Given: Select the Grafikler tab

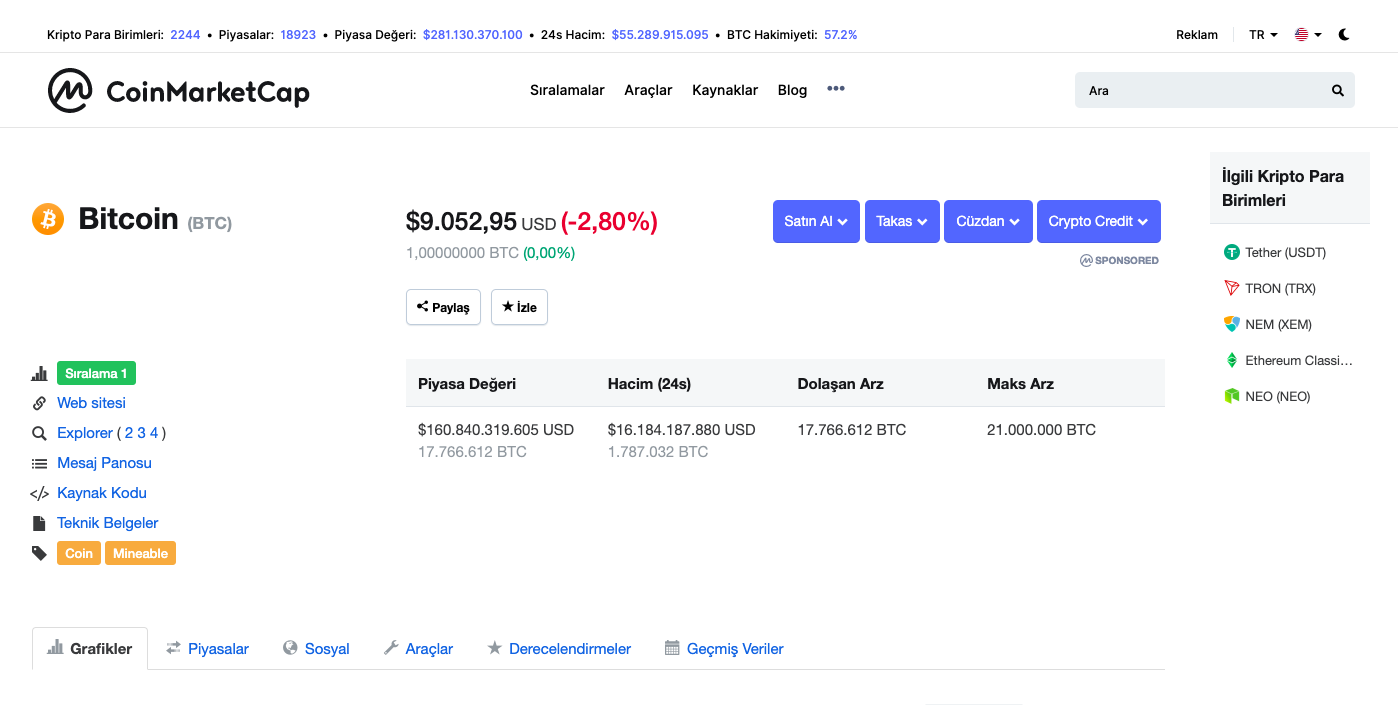Looking at the screenshot, I should click(x=90, y=648).
